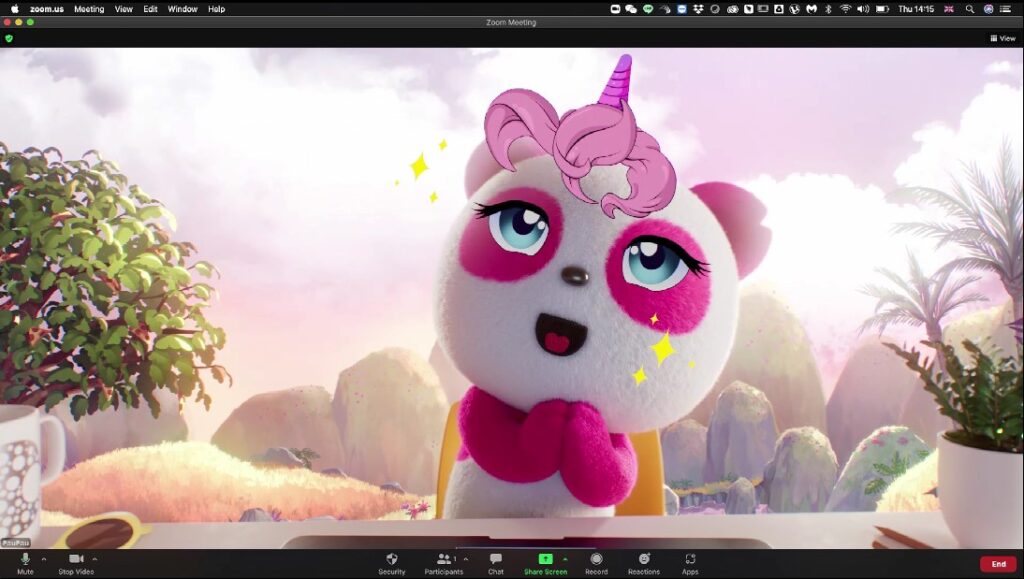Screen dimensions: 1024x579
Task: Open audio options arrow next to Mute
Action: pos(44,559)
